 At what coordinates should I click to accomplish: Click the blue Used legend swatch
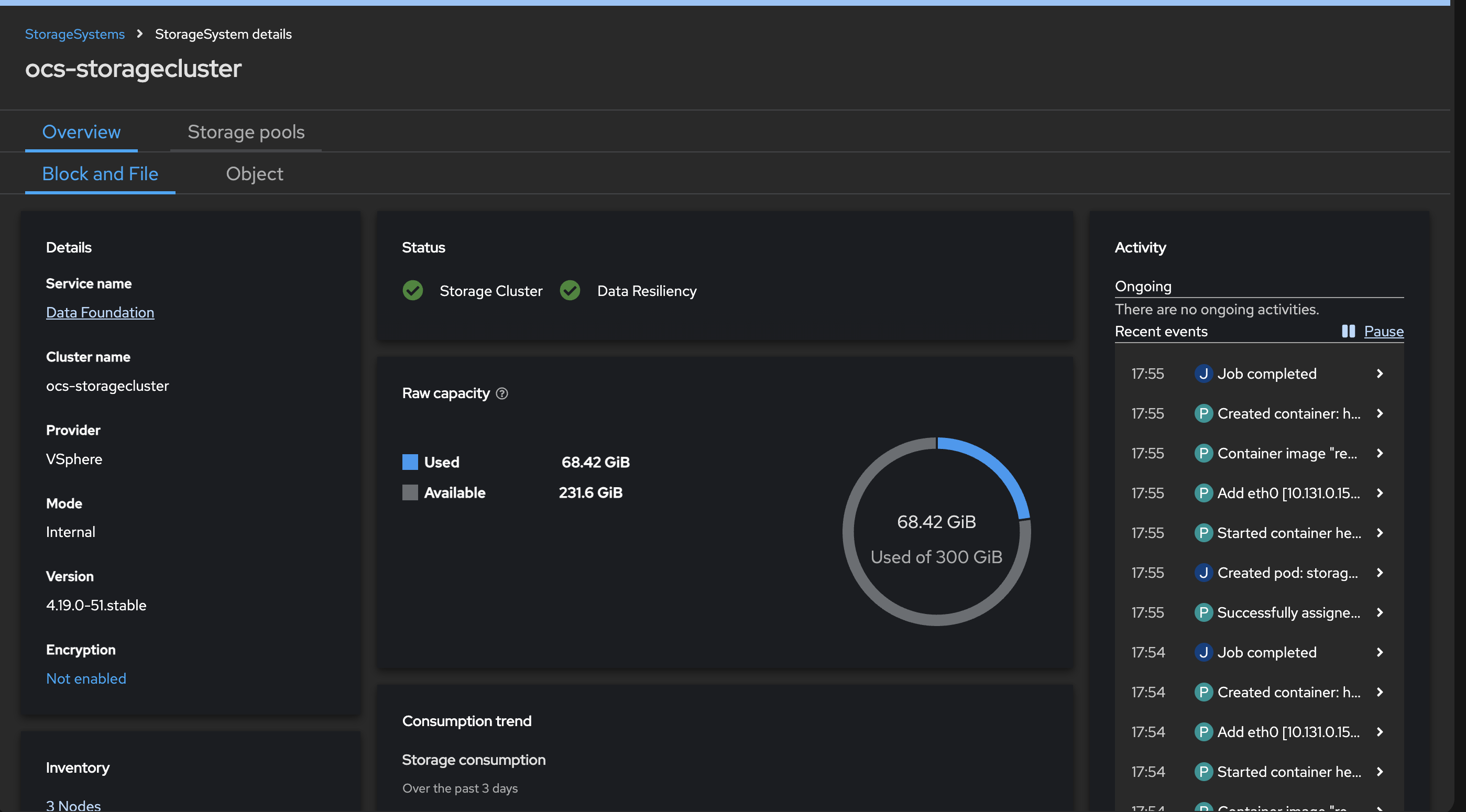pyautogui.click(x=410, y=462)
